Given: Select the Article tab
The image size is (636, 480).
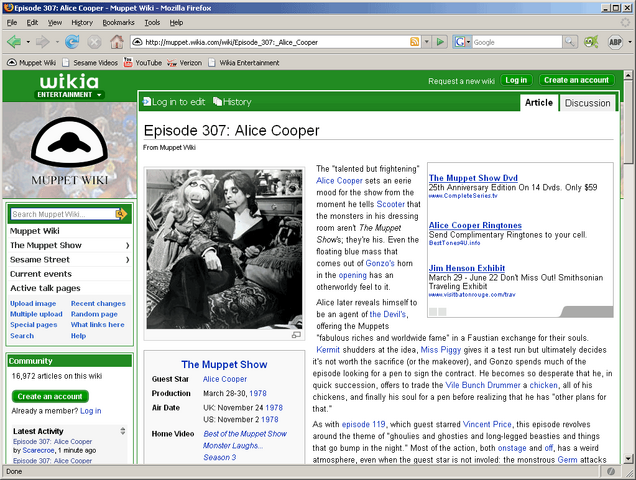Looking at the screenshot, I should [x=539, y=103].
